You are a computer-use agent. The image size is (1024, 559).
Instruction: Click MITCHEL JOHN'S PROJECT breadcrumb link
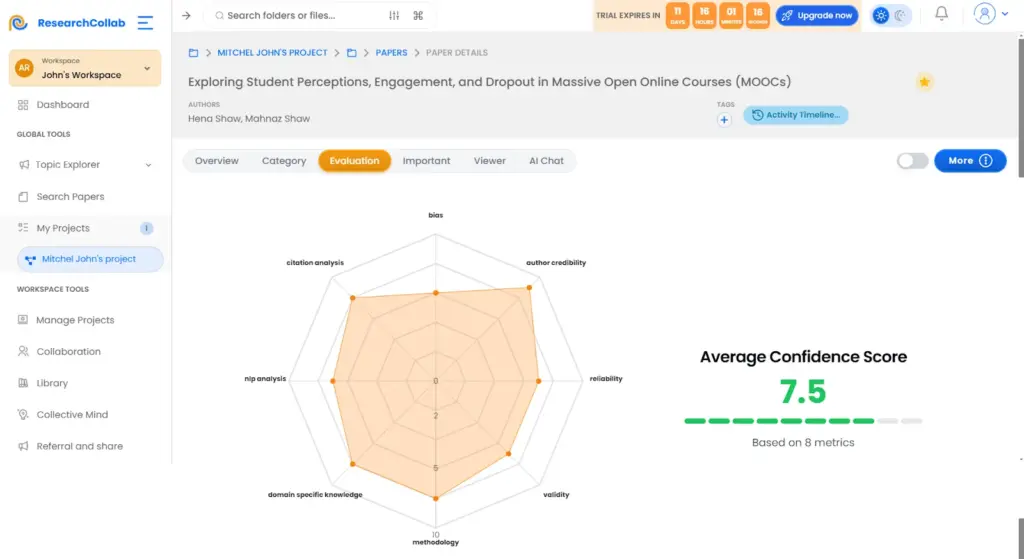tap(272, 53)
